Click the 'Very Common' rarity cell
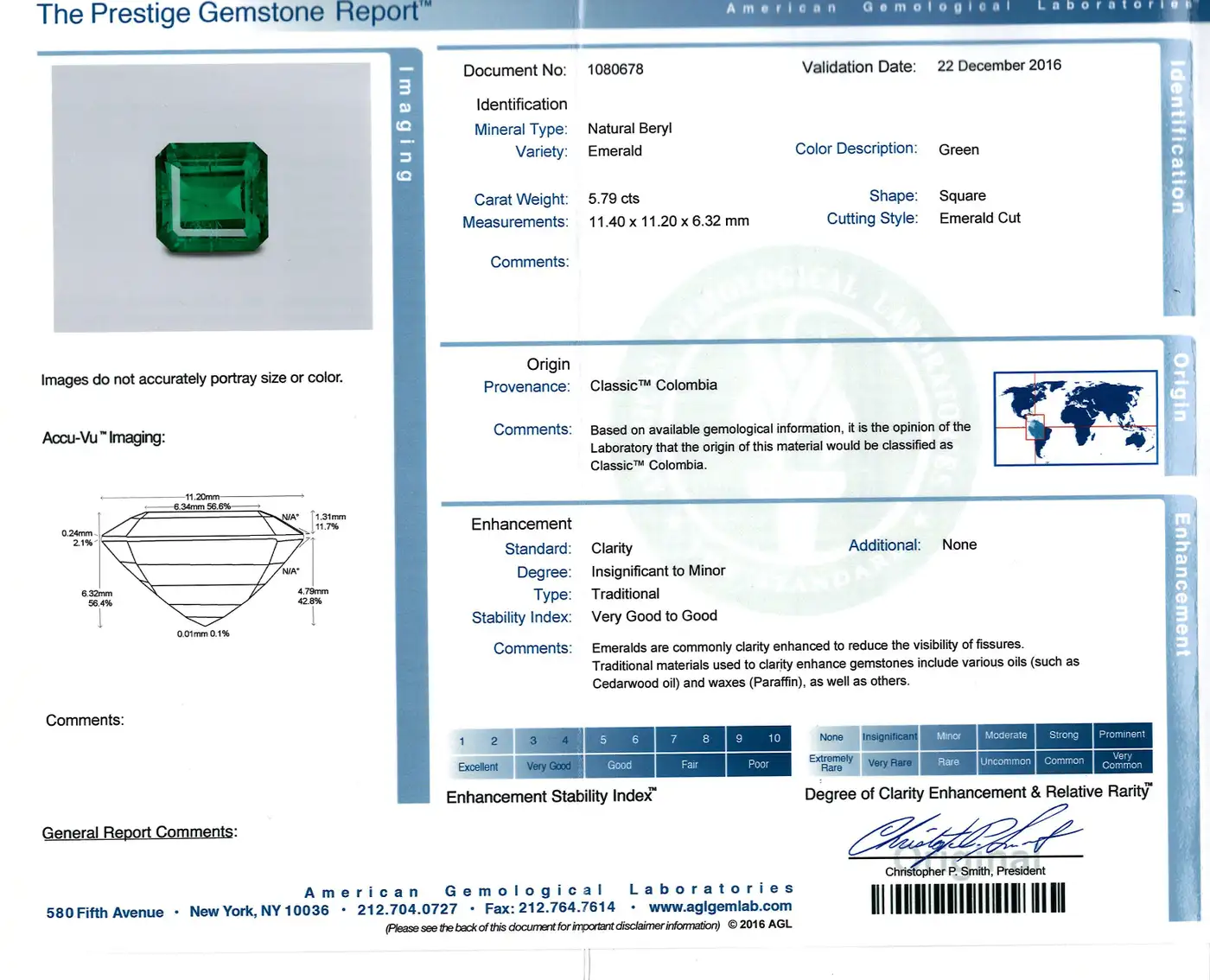 point(1122,760)
